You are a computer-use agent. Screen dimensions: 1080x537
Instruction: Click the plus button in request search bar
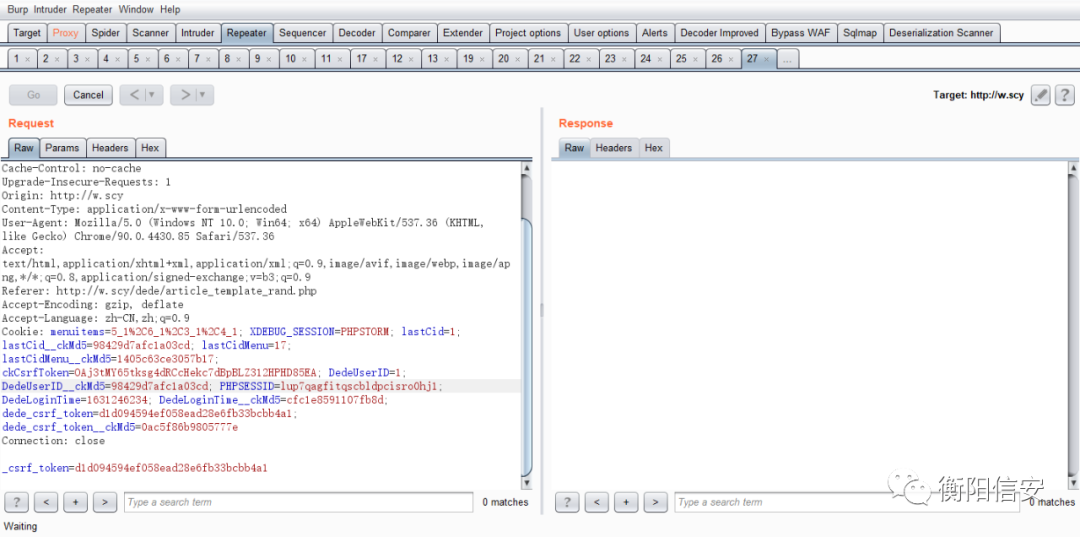[x=75, y=502]
